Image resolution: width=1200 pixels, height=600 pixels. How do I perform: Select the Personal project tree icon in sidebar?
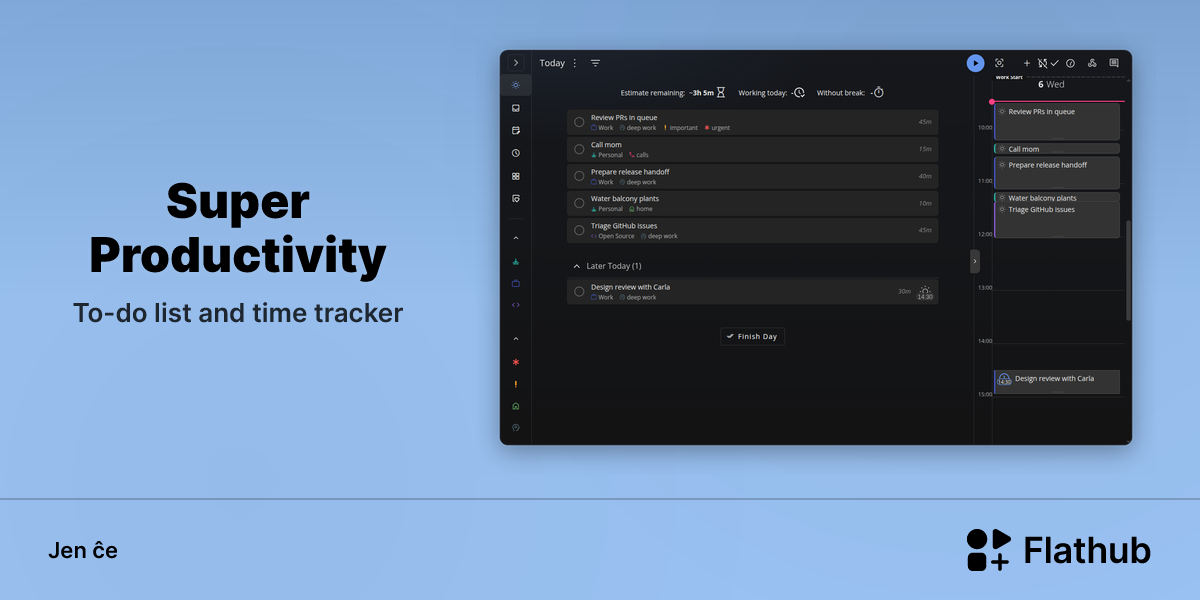tap(516, 262)
